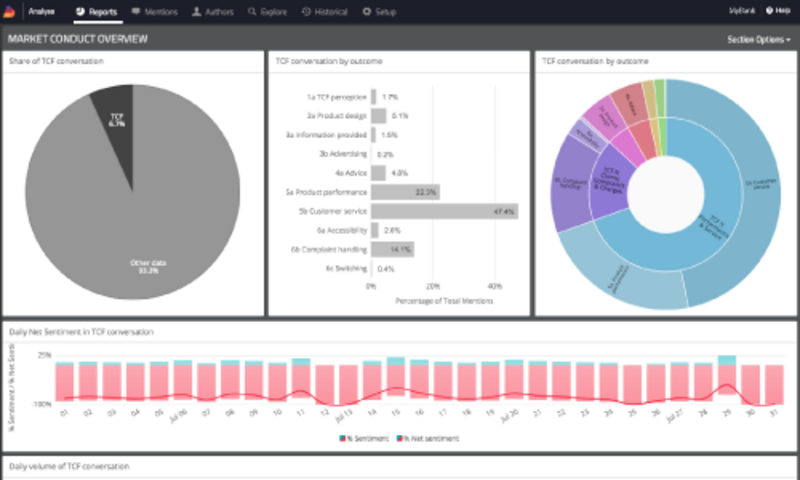Open the Help link
The height and width of the screenshot is (480, 800).
click(x=778, y=11)
